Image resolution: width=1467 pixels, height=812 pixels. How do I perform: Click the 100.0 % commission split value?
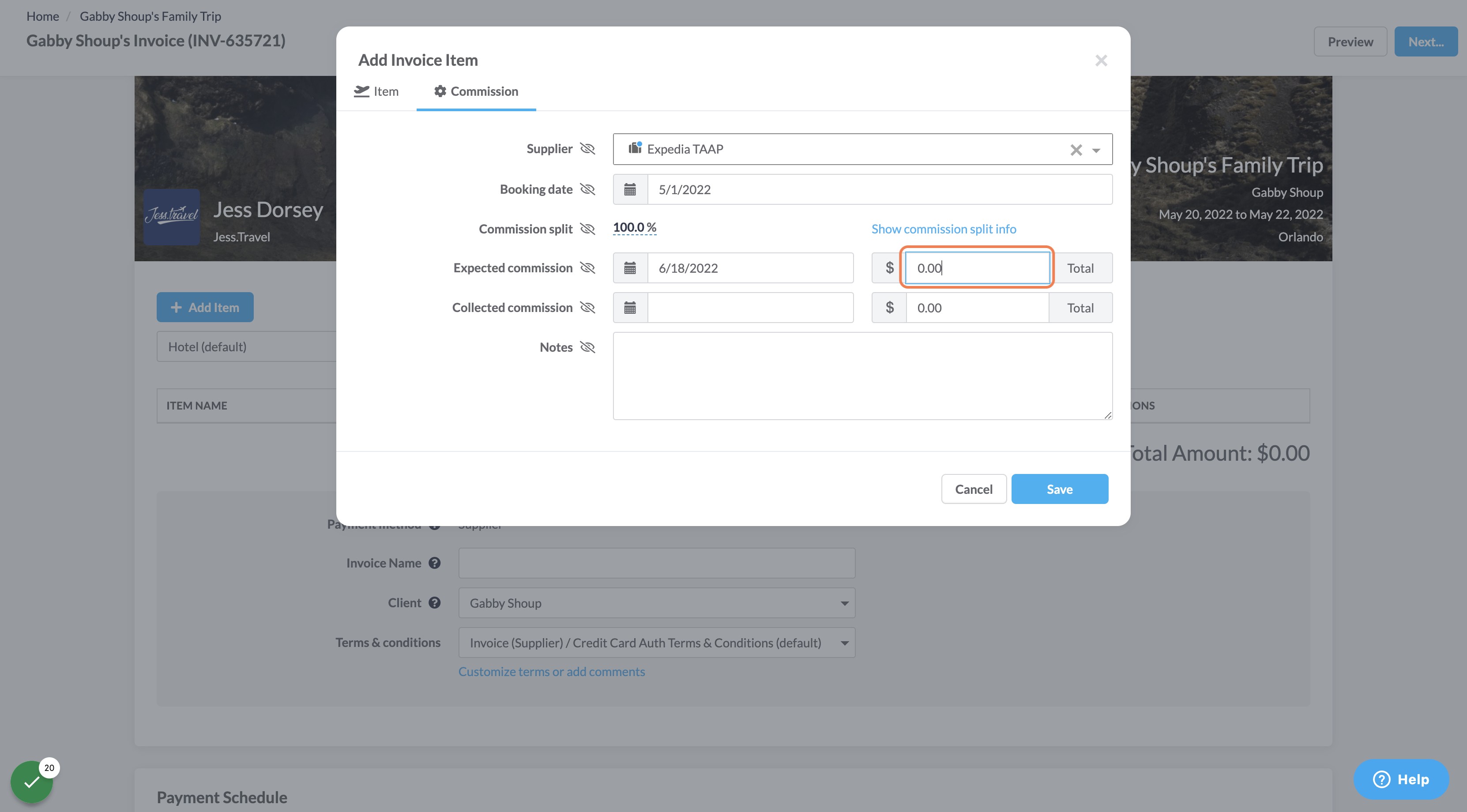(634, 227)
